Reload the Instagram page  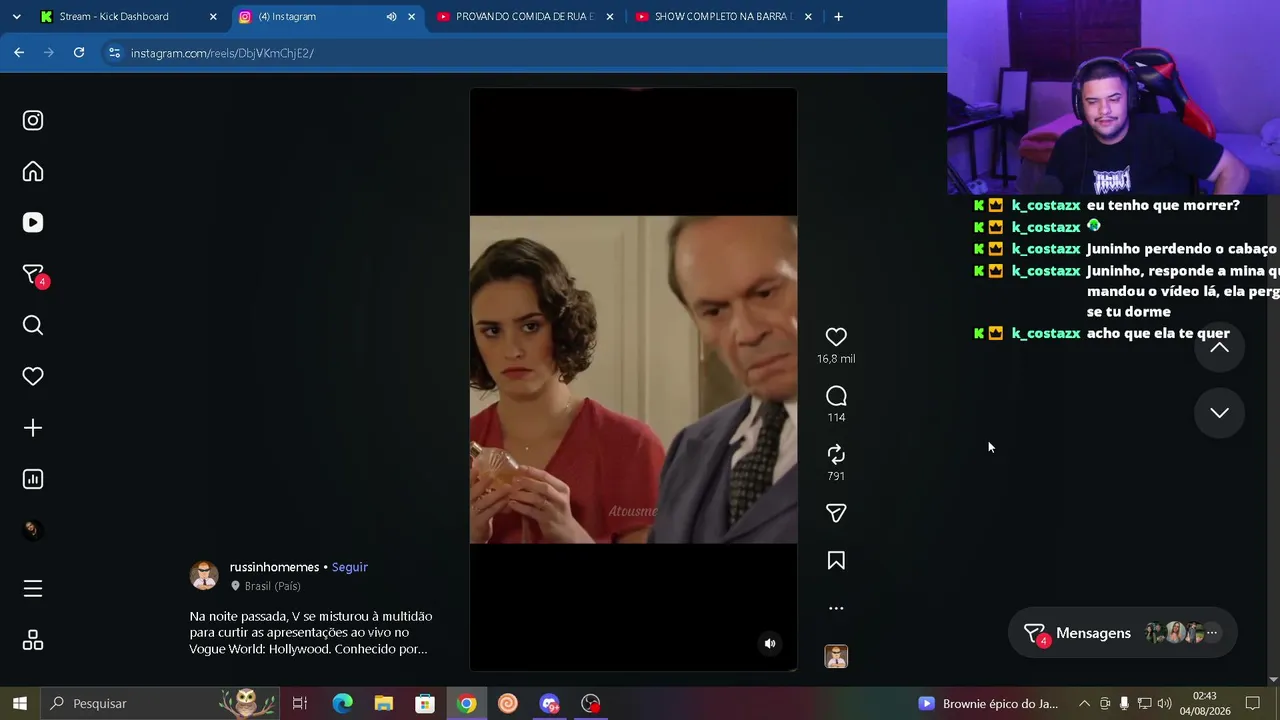point(79,52)
